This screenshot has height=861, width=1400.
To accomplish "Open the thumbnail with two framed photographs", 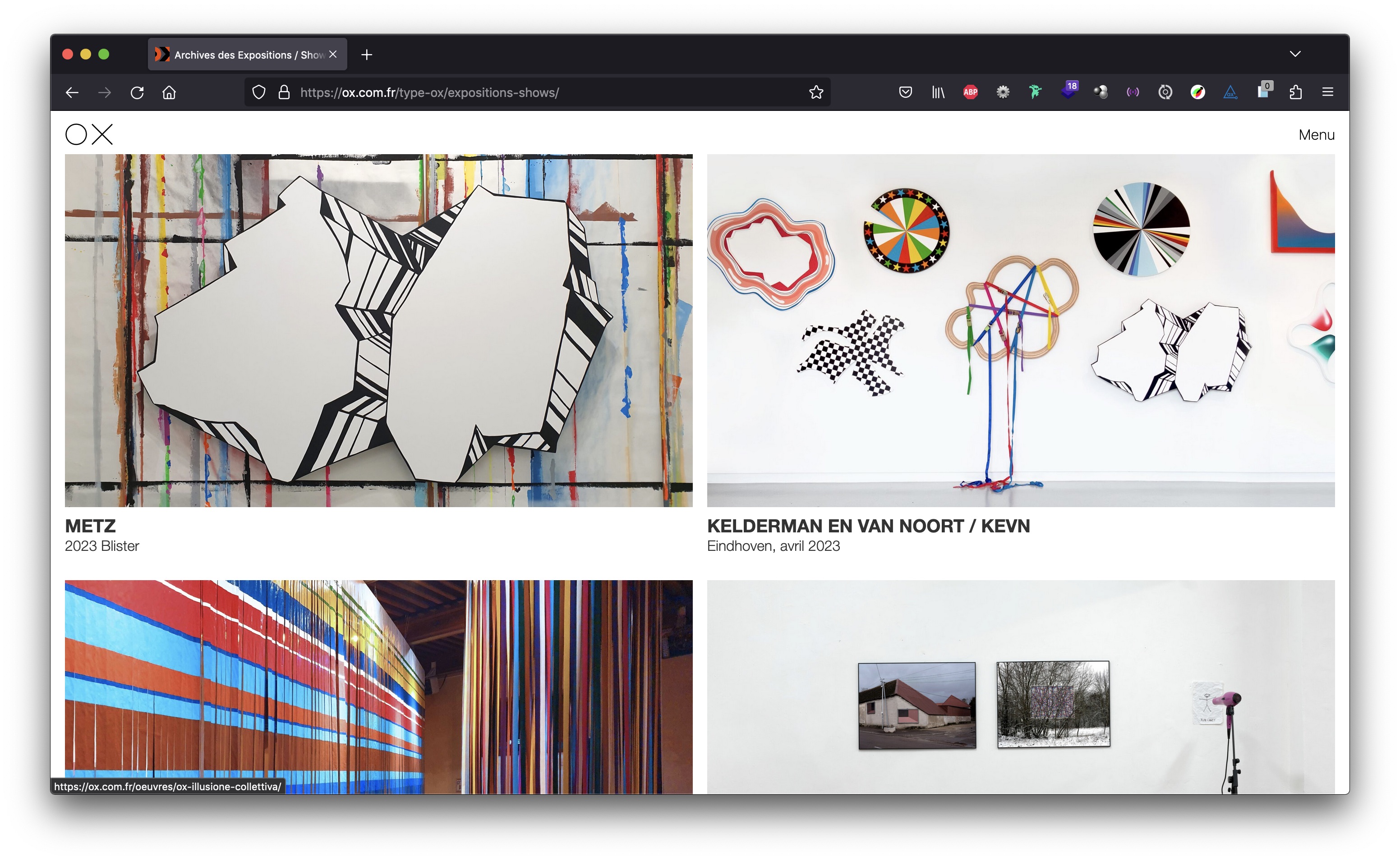I will tap(1021, 687).
